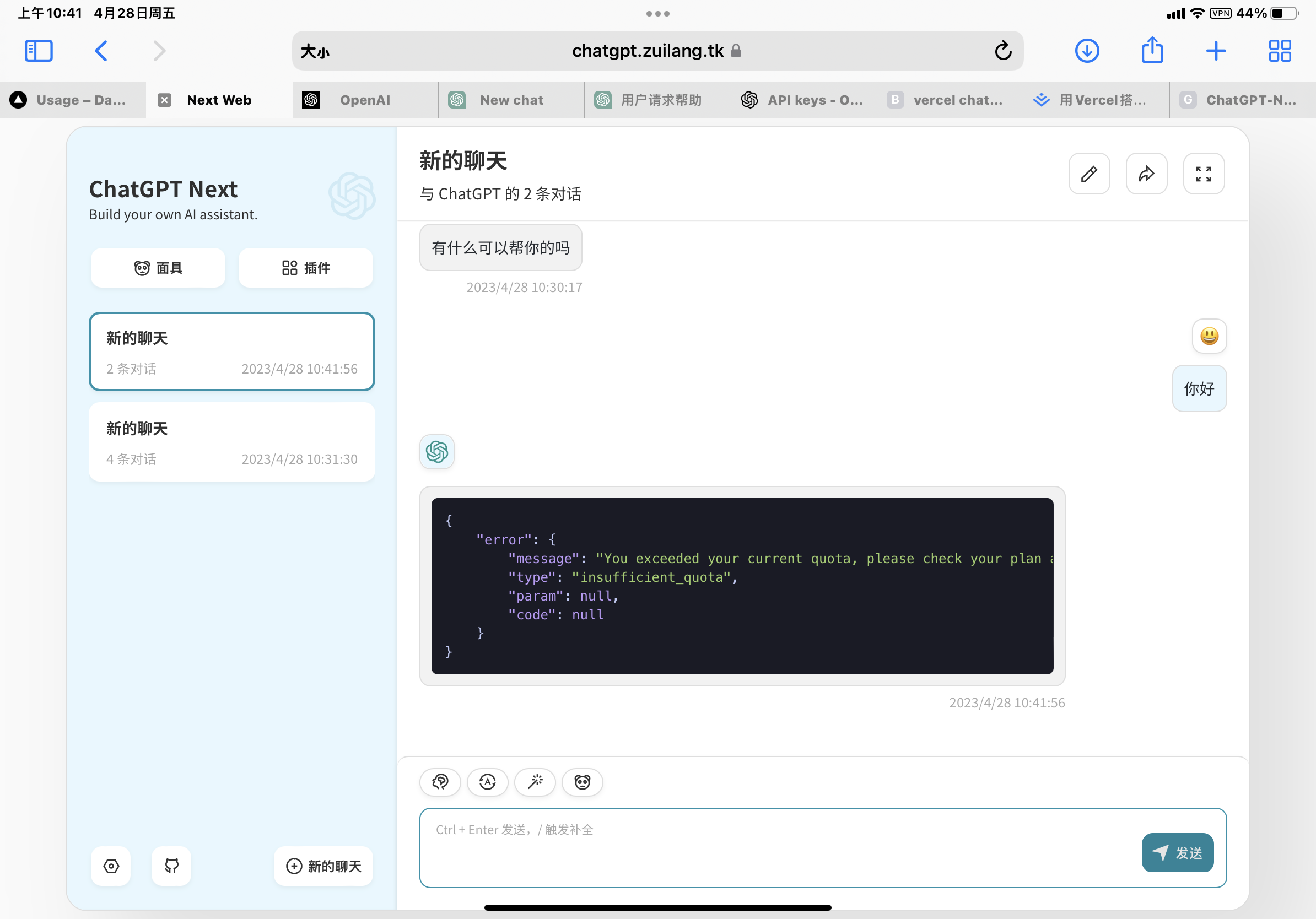Switch to the API keys tab
The image size is (1316, 919).
(x=803, y=100)
